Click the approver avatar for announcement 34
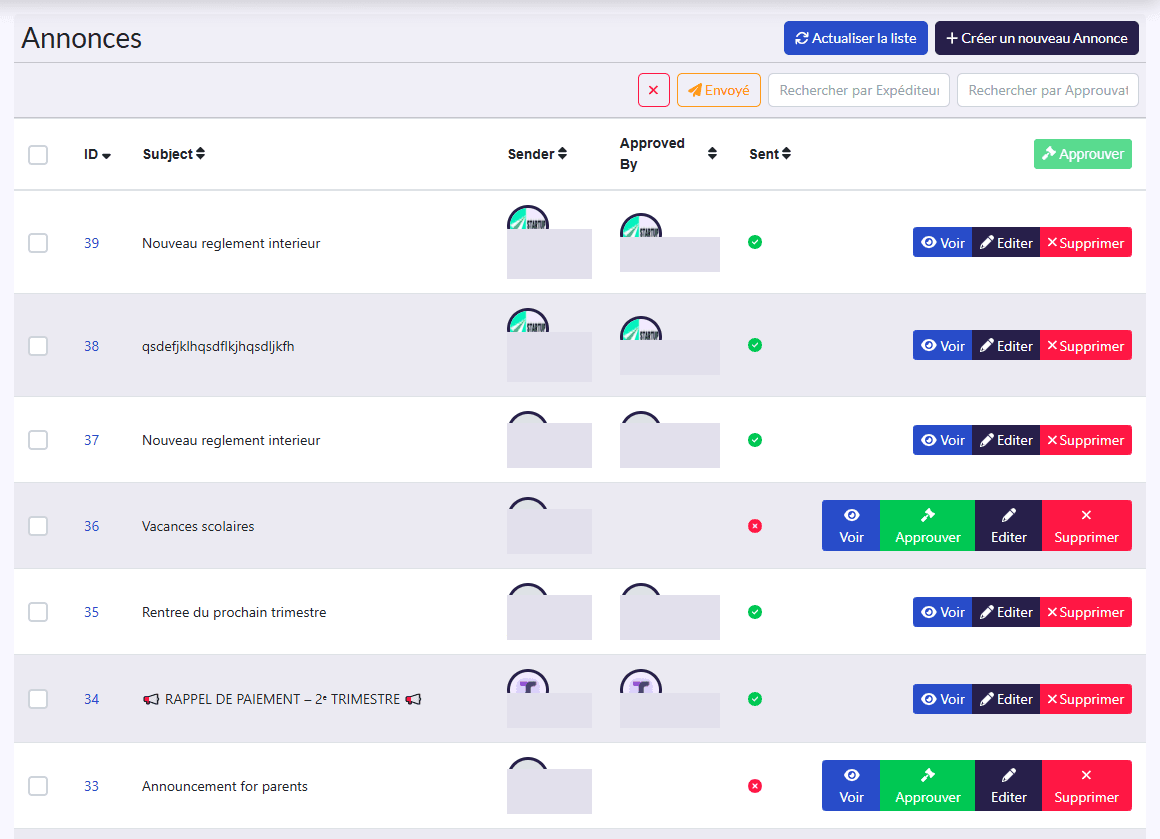 pos(641,681)
